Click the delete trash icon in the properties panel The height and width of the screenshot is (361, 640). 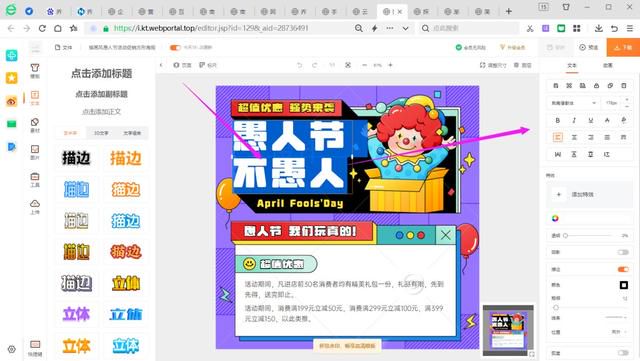(x=624, y=85)
